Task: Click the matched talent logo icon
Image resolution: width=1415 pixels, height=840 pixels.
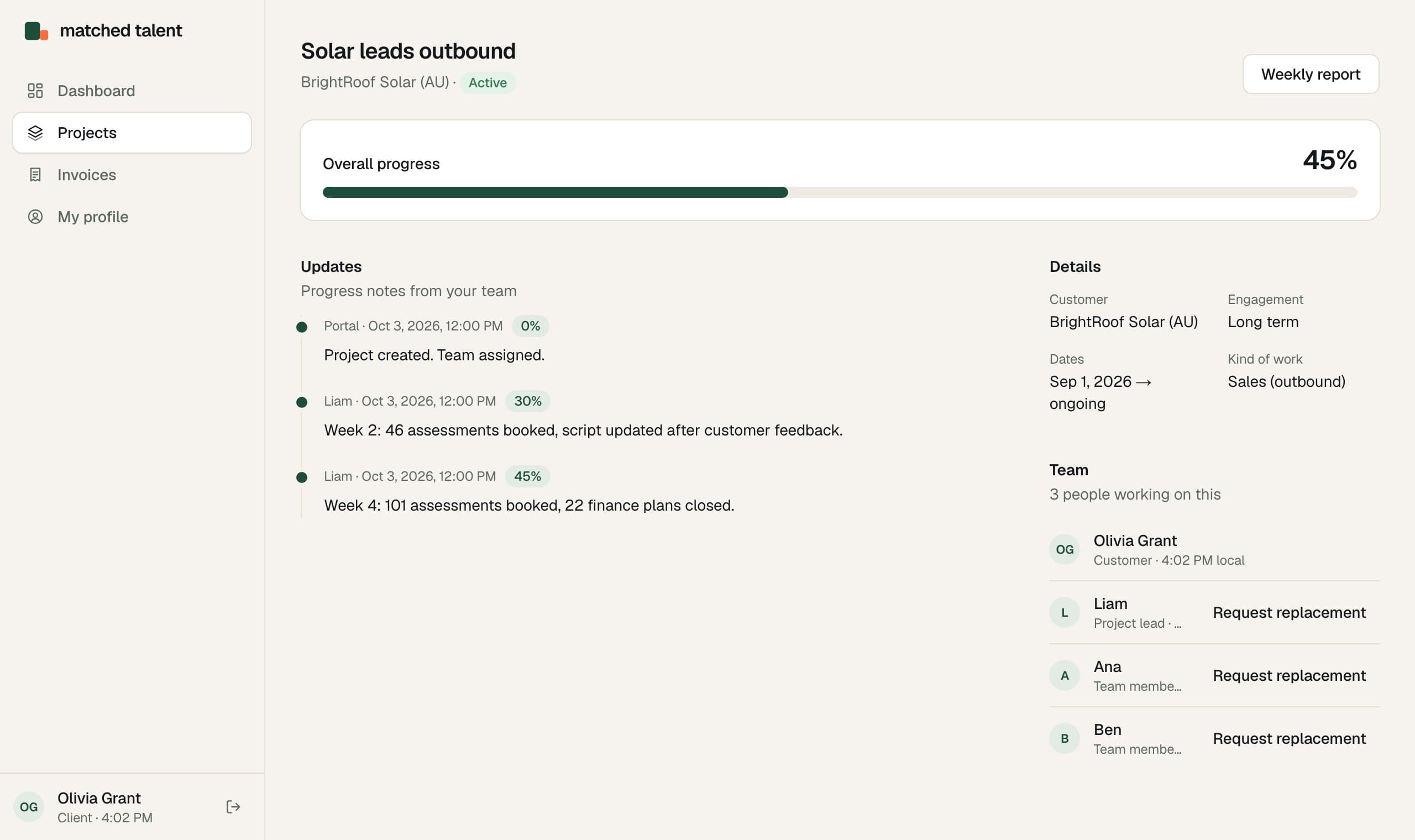Action: (36, 30)
